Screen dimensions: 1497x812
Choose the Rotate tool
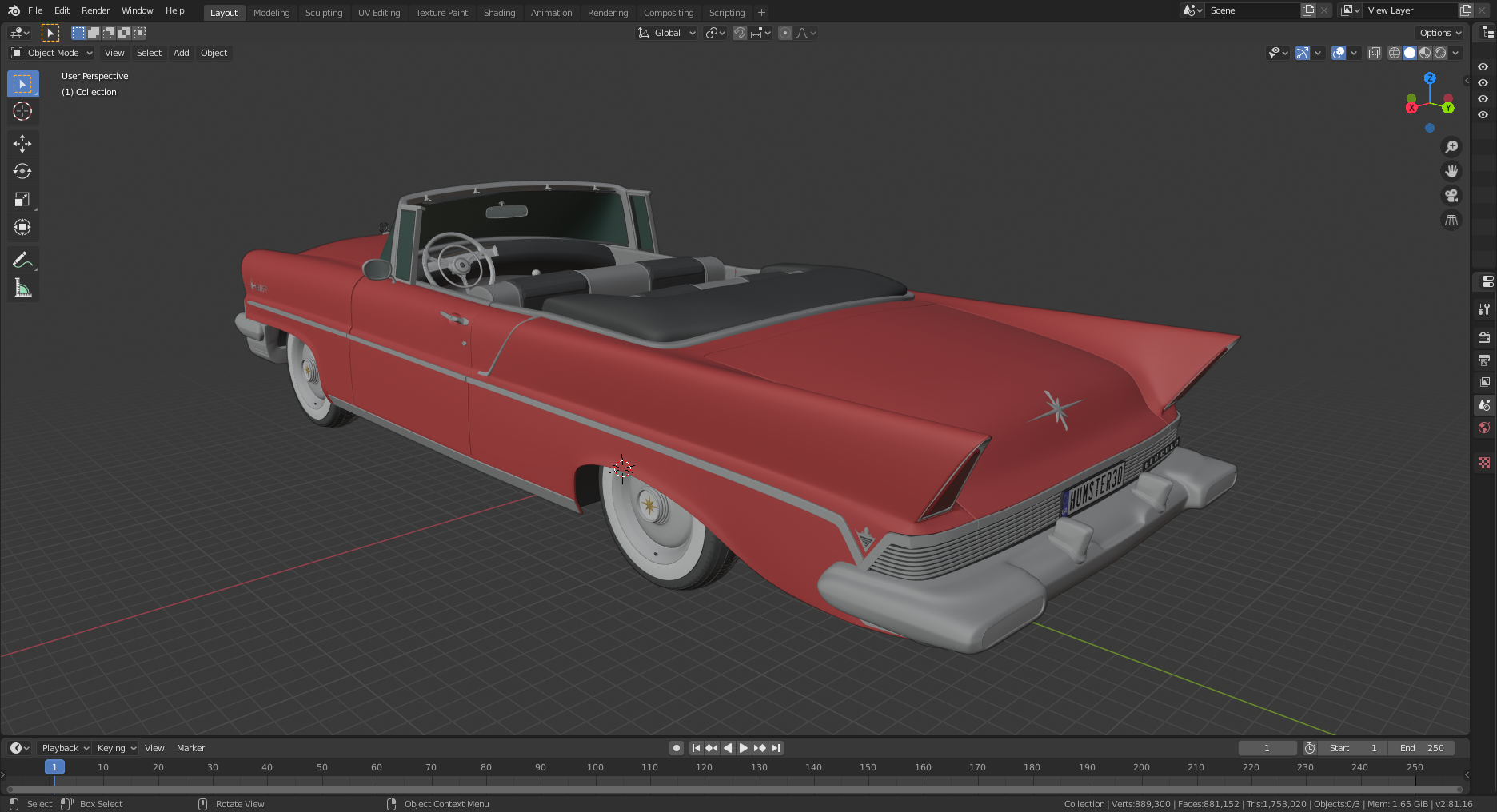22,172
